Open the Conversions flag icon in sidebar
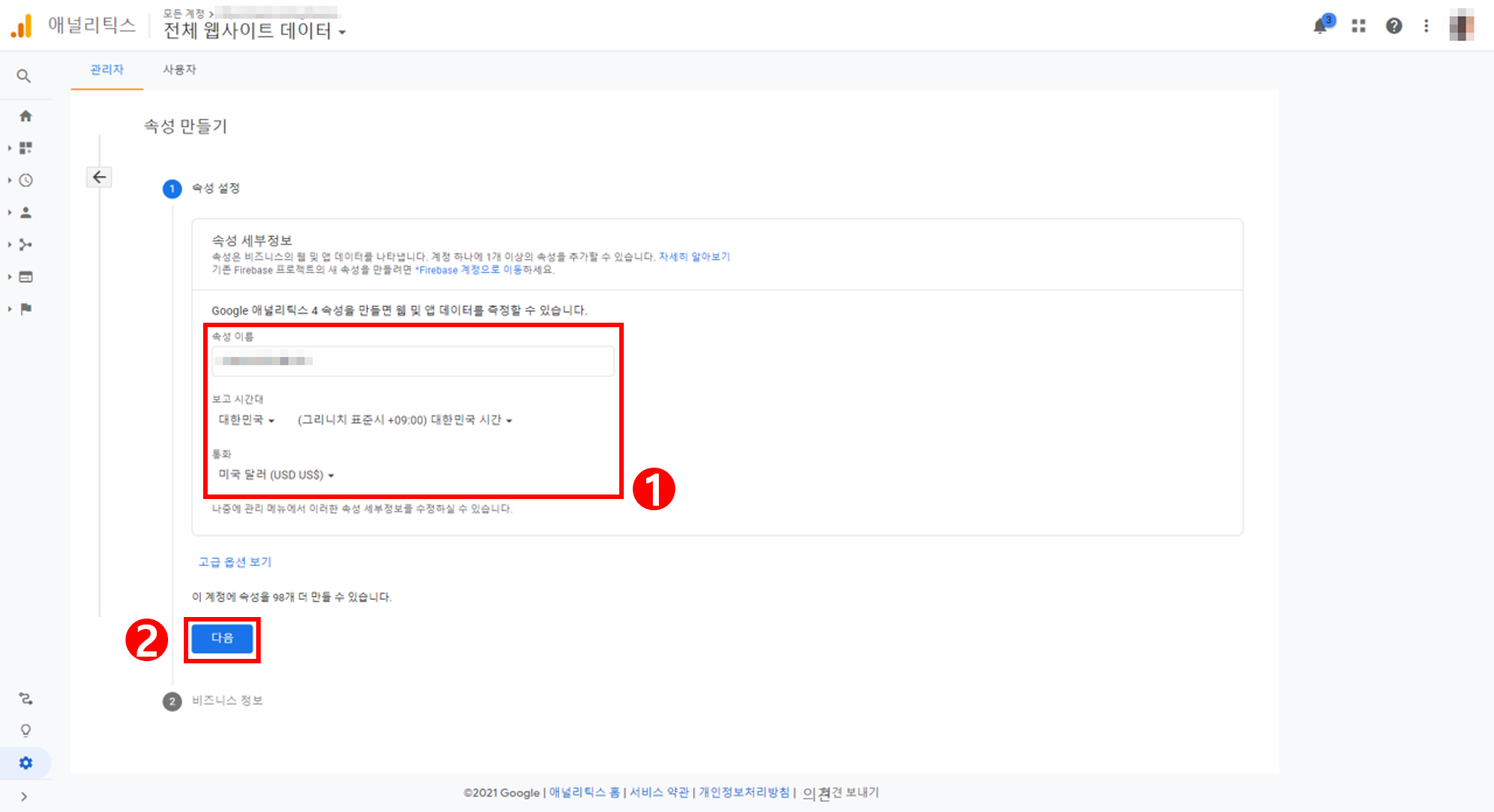 coord(25,309)
